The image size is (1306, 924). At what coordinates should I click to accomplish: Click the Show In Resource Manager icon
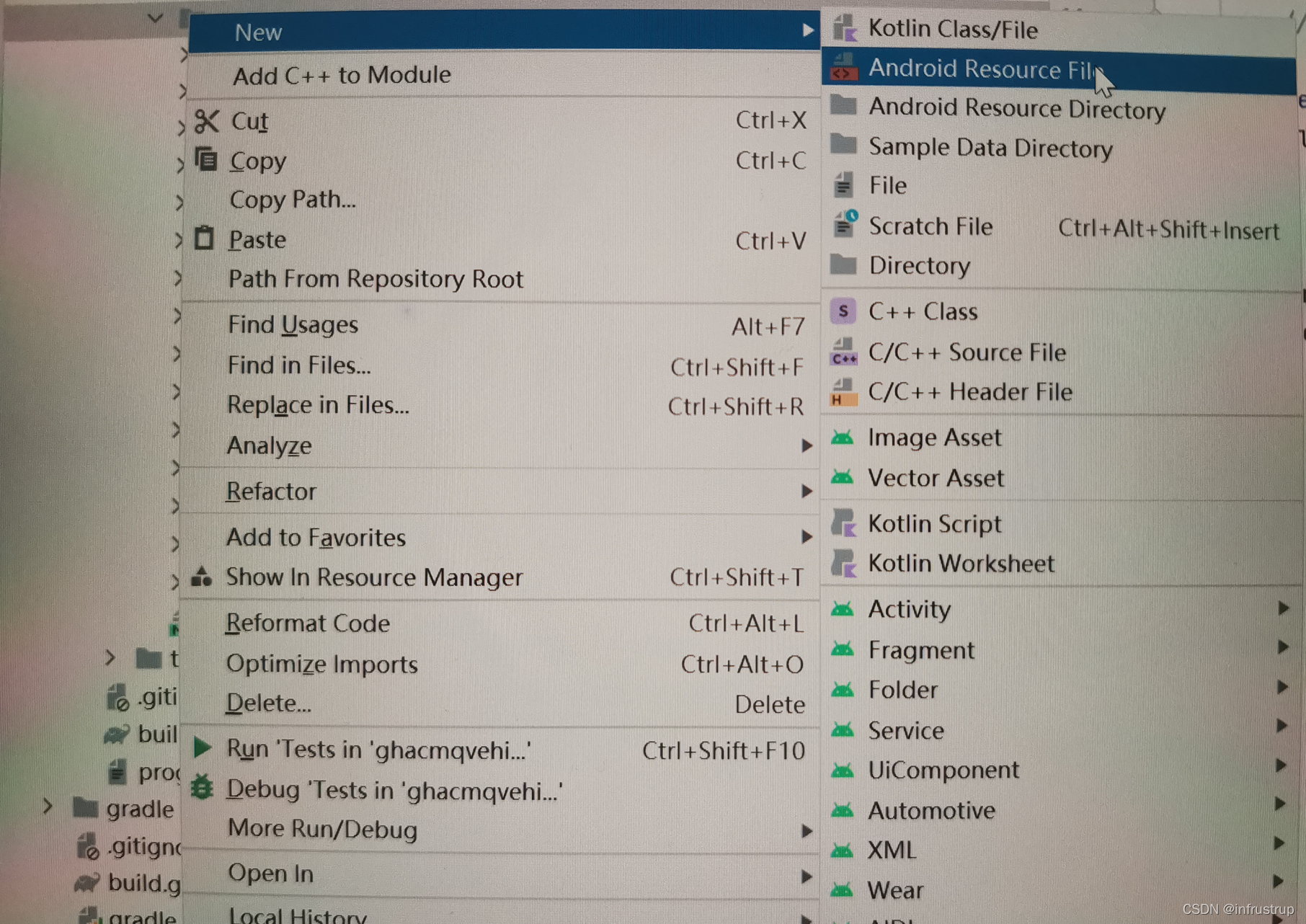202,577
